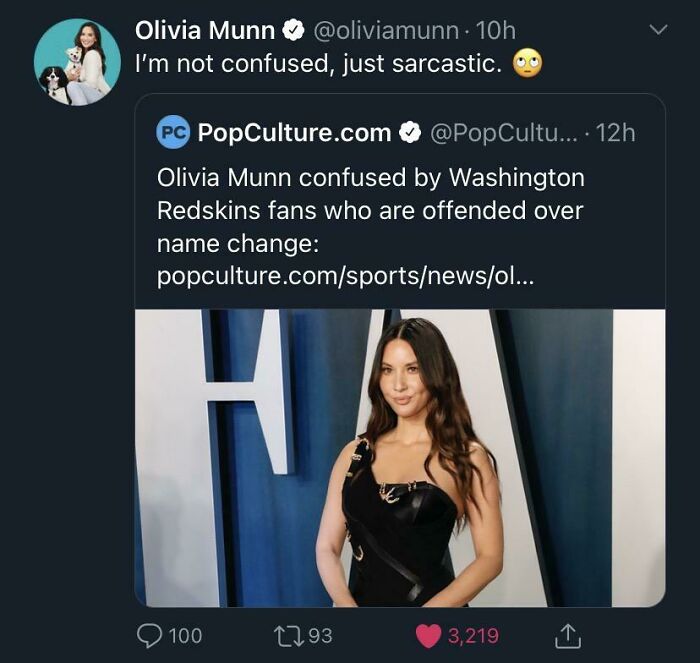
Task: Click the 12h quoted tweet timestamp
Action: point(615,132)
